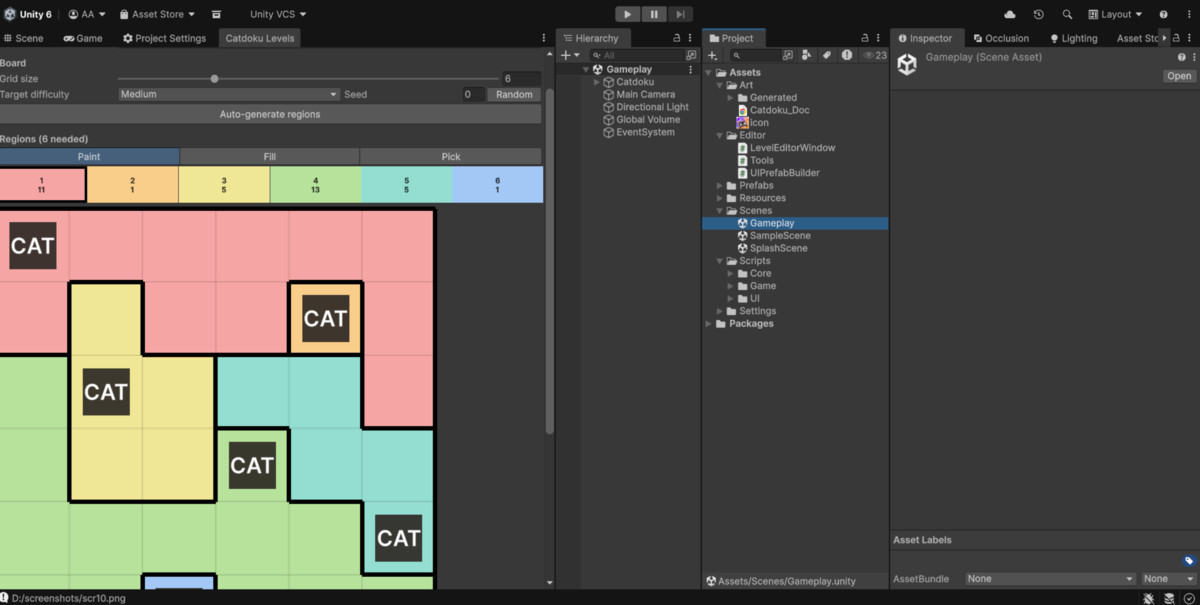Click the help question mark in top toolbar
This screenshot has width=1200, height=605.
pyautogui.click(x=1163, y=14)
